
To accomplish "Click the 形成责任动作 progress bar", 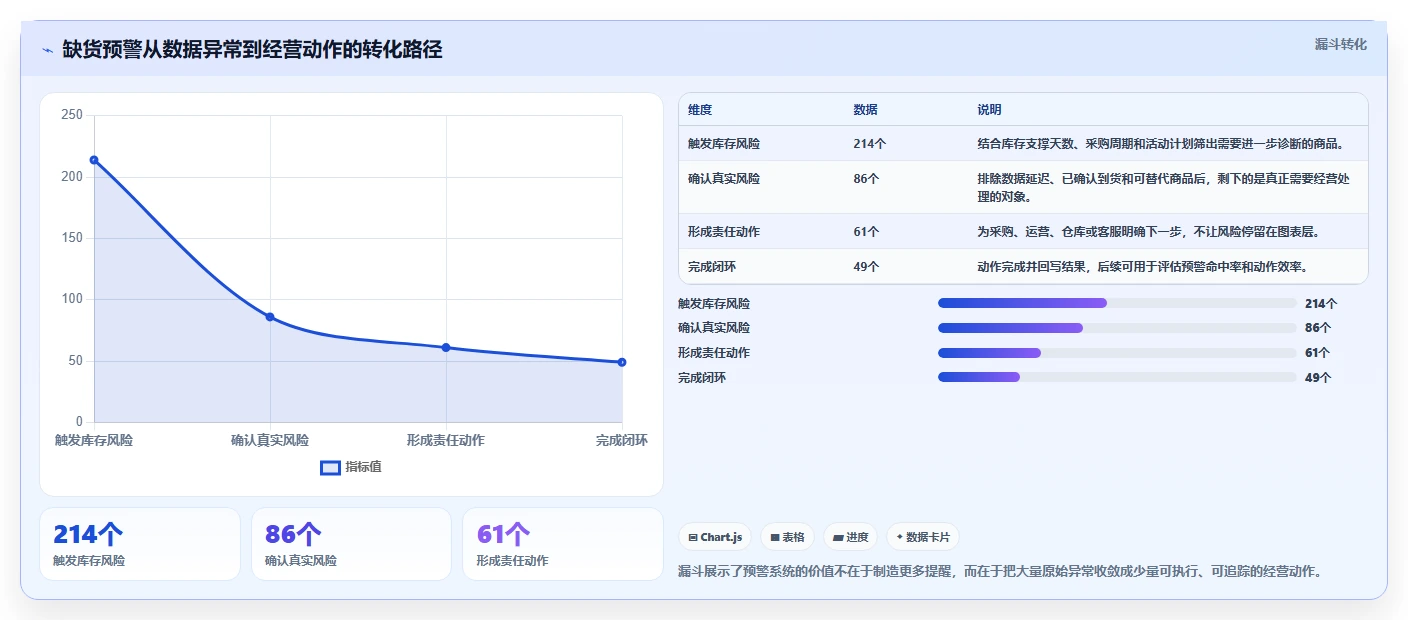I will tap(1117, 353).
